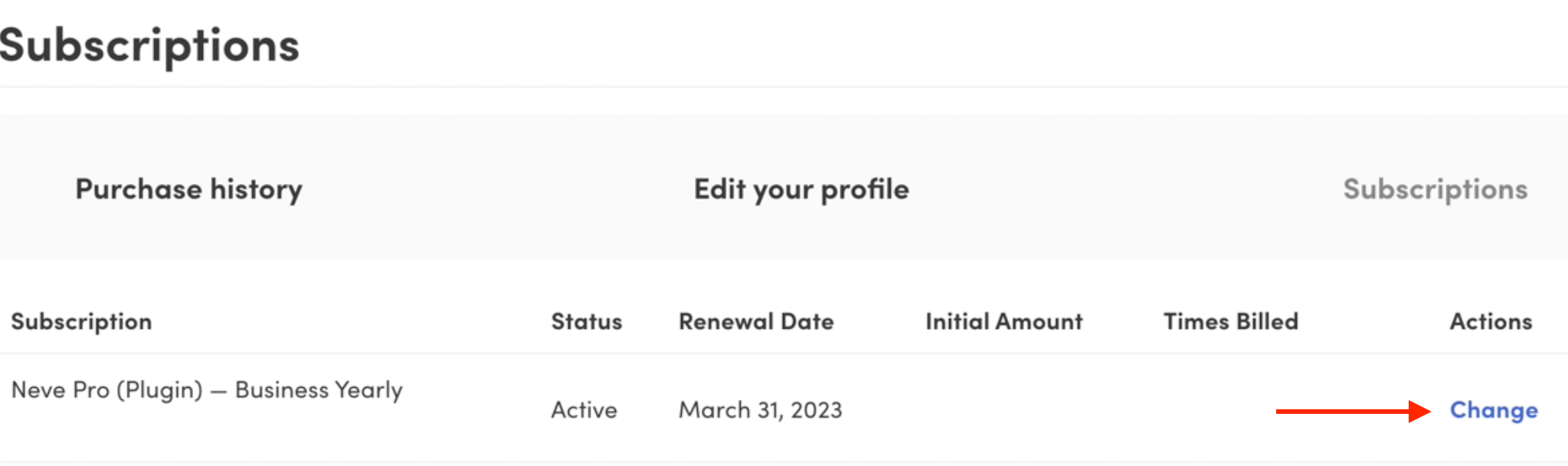1568x466 pixels.
Task: Click the Actions column header
Action: click(x=1490, y=321)
